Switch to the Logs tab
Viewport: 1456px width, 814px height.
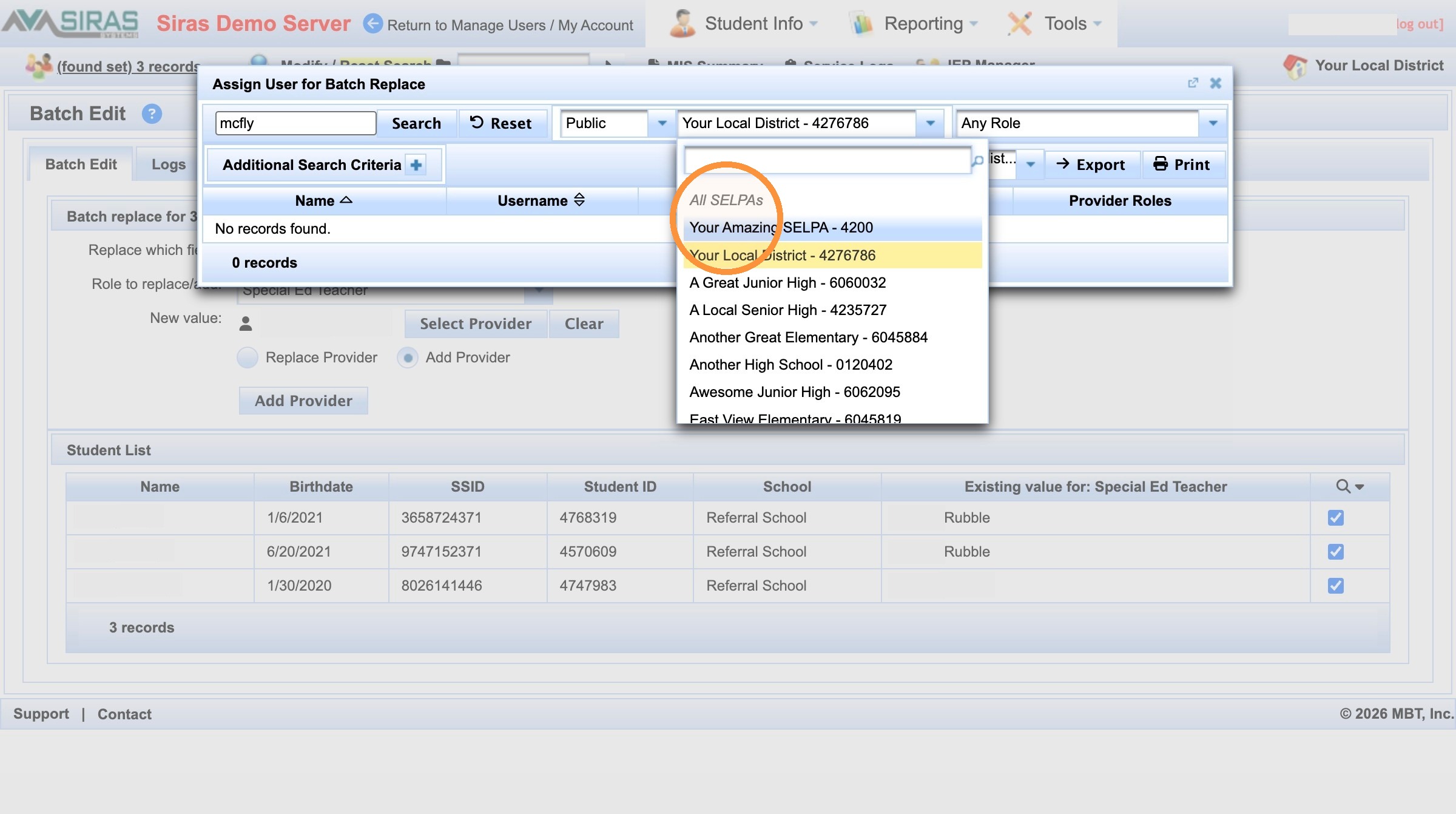click(168, 164)
